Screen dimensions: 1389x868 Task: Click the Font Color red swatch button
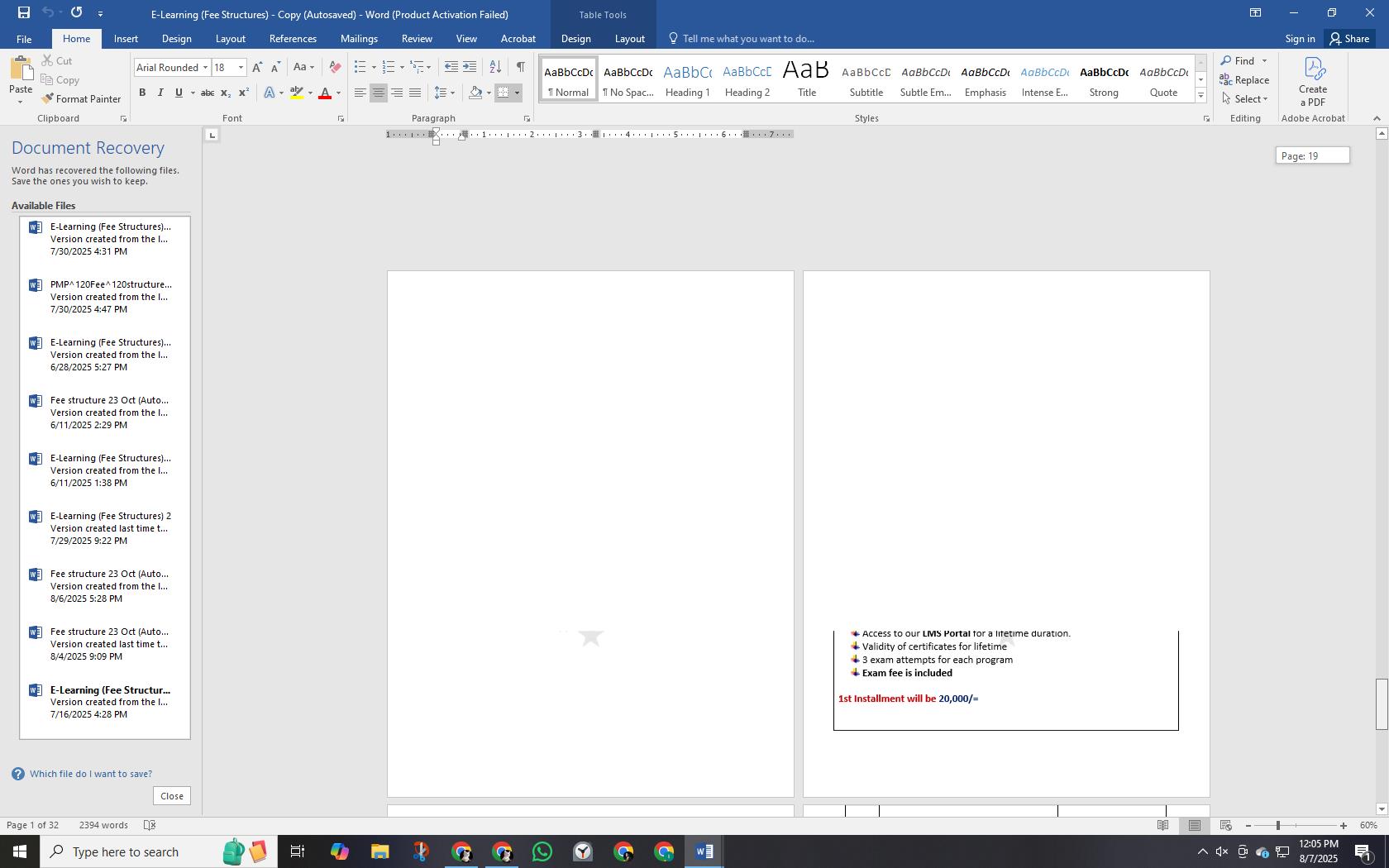325,93
